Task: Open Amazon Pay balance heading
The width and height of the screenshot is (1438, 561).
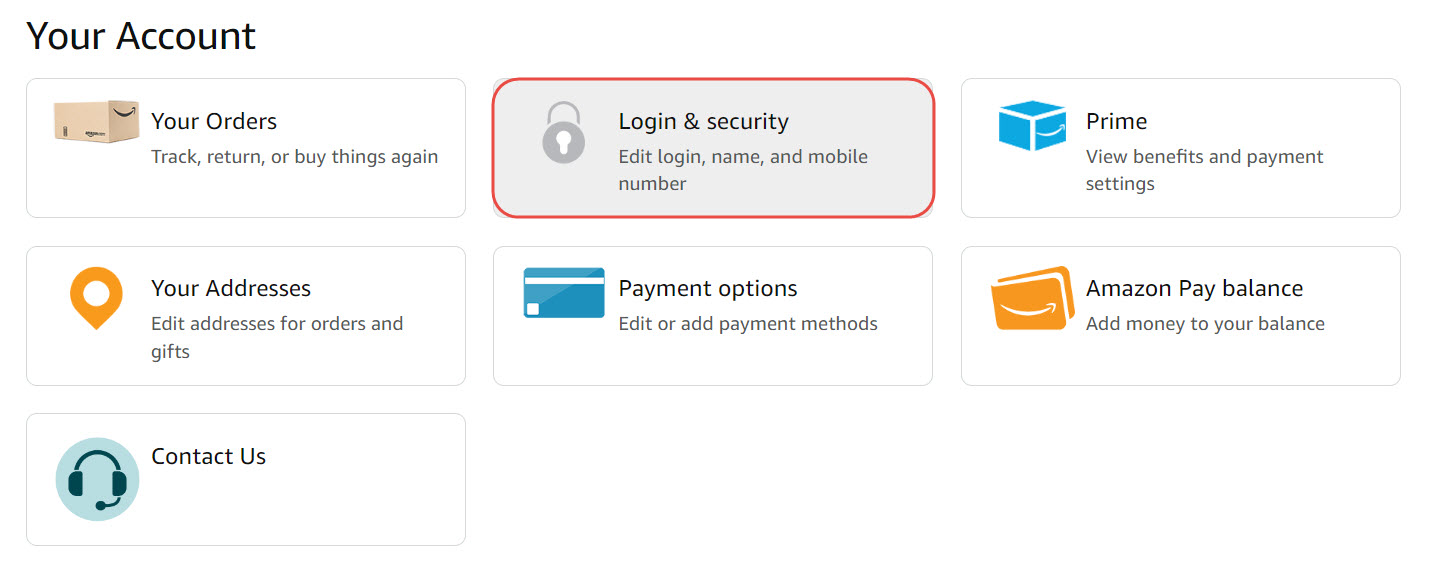Action: [1194, 288]
